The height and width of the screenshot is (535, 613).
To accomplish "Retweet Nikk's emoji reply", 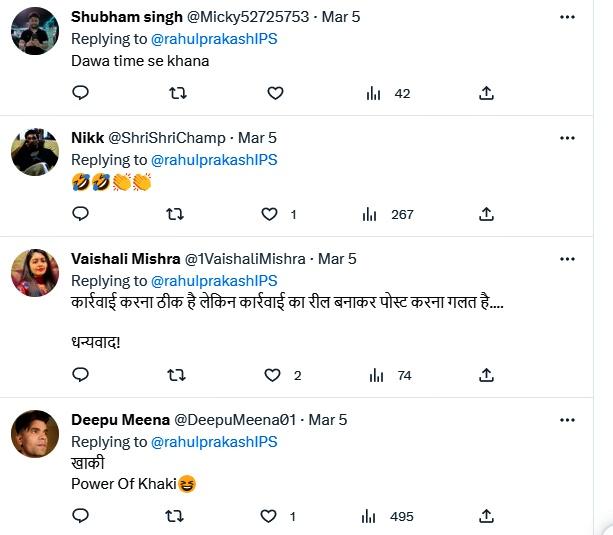I will [177, 214].
